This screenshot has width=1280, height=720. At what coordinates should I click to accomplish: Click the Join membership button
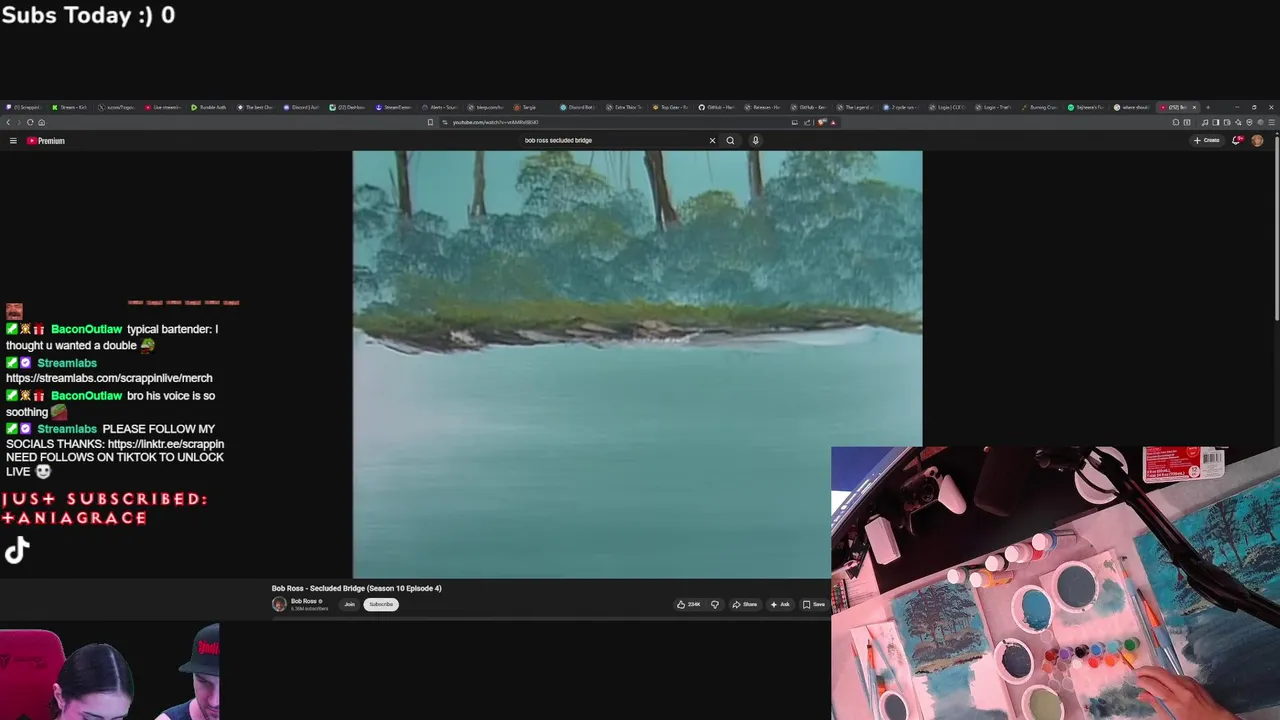350,604
